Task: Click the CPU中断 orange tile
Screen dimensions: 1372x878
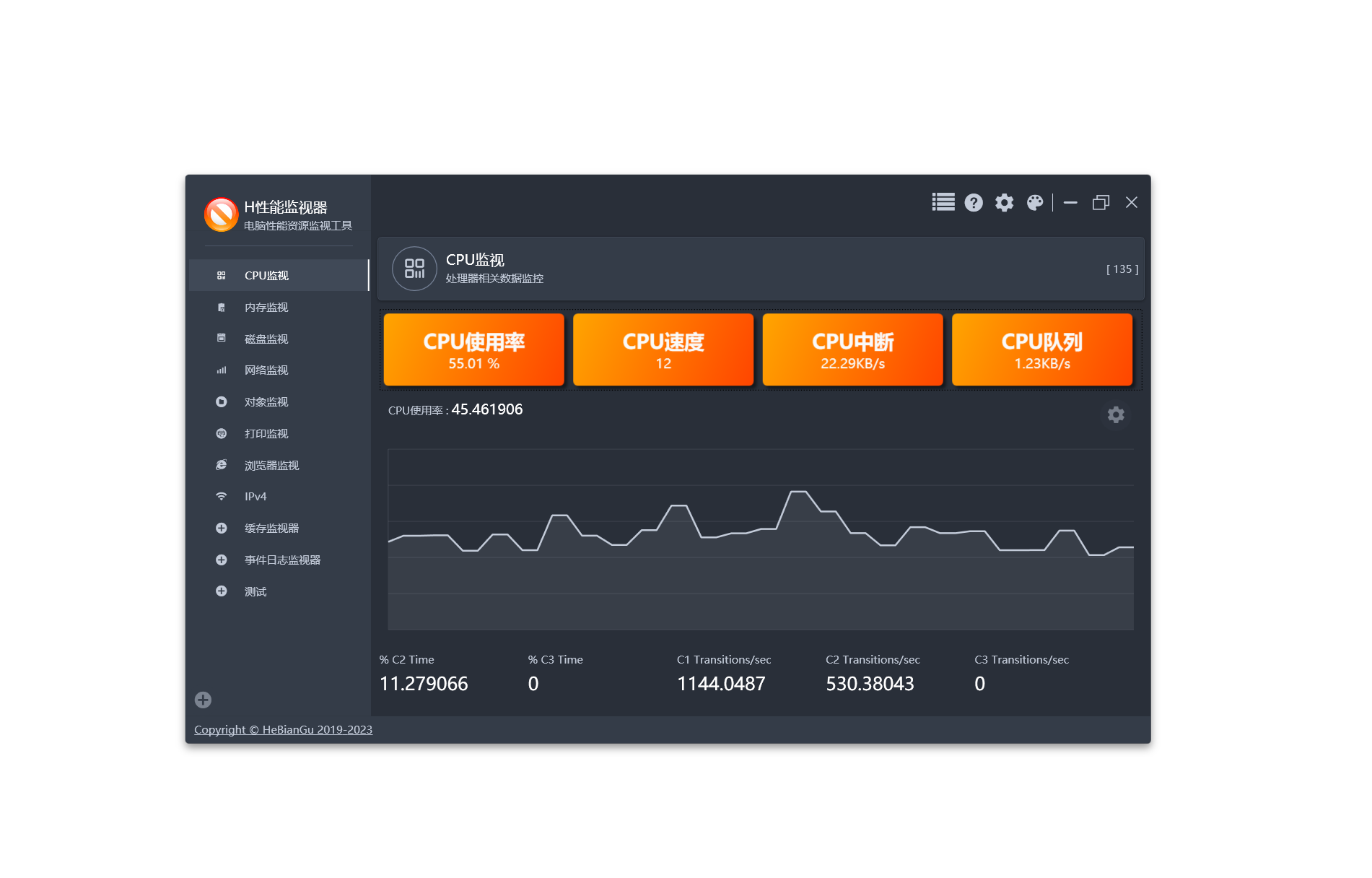Action: click(x=852, y=349)
